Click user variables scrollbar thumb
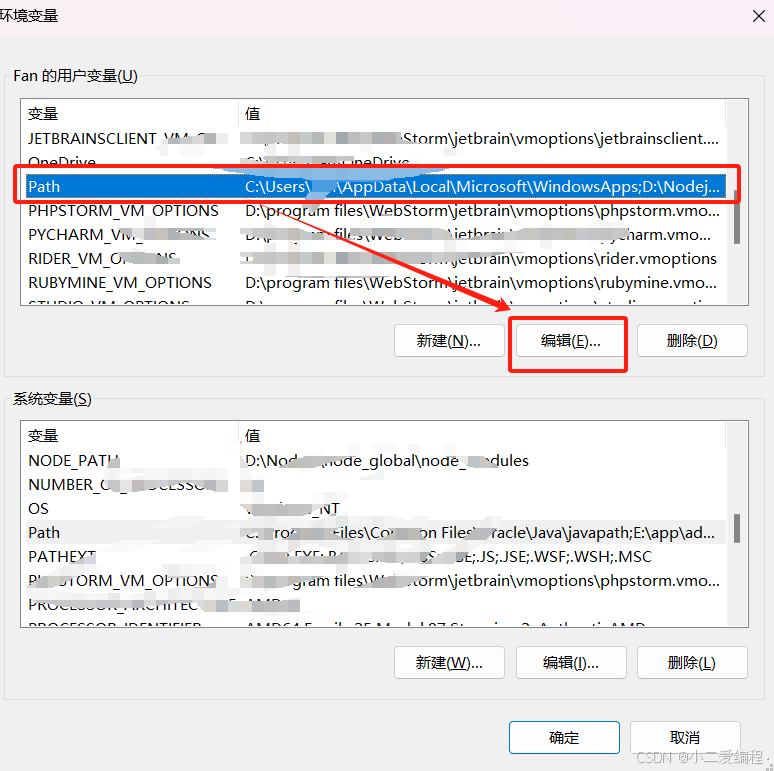 click(x=736, y=217)
